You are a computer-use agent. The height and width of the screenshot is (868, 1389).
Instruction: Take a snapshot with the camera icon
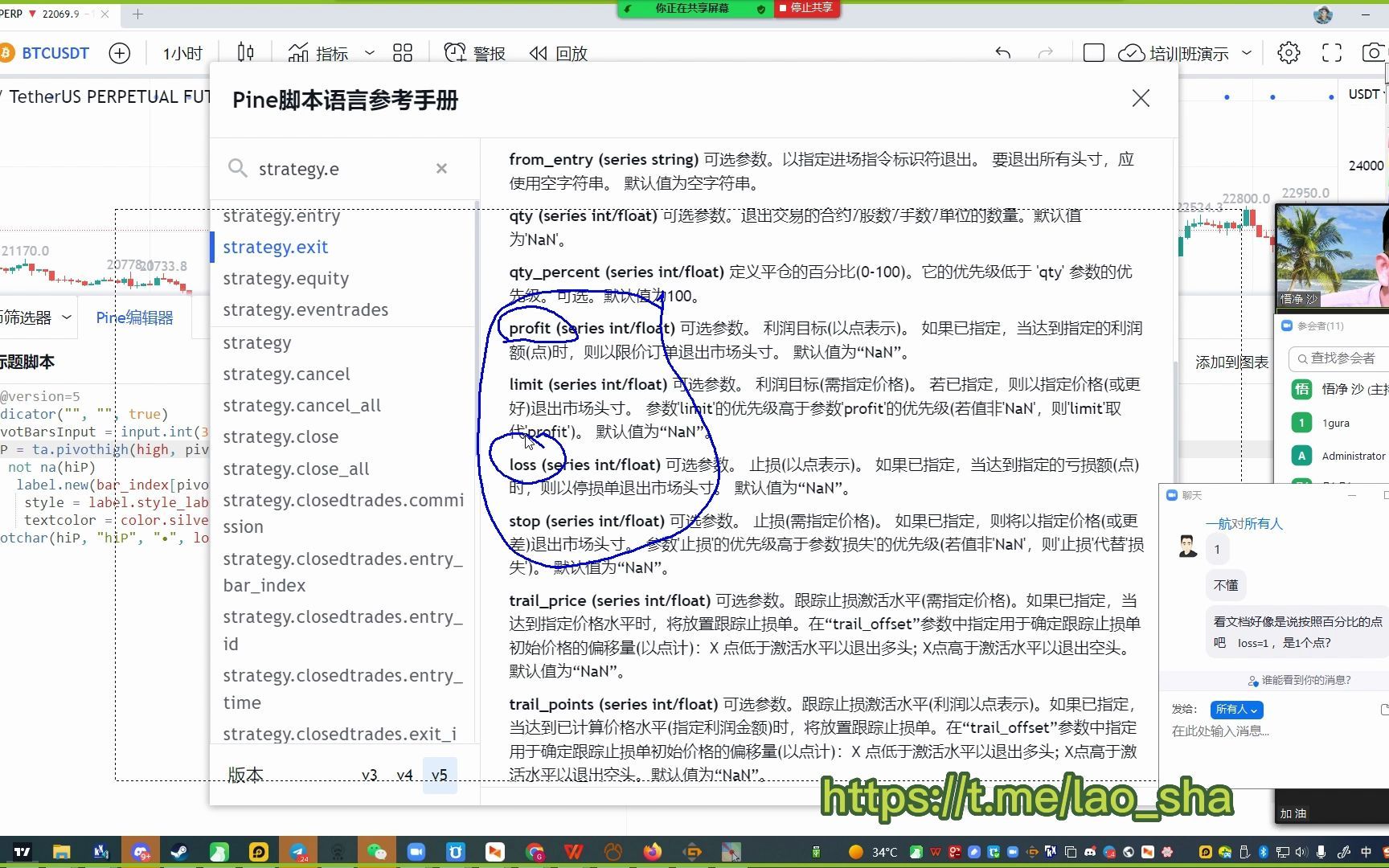1375,52
